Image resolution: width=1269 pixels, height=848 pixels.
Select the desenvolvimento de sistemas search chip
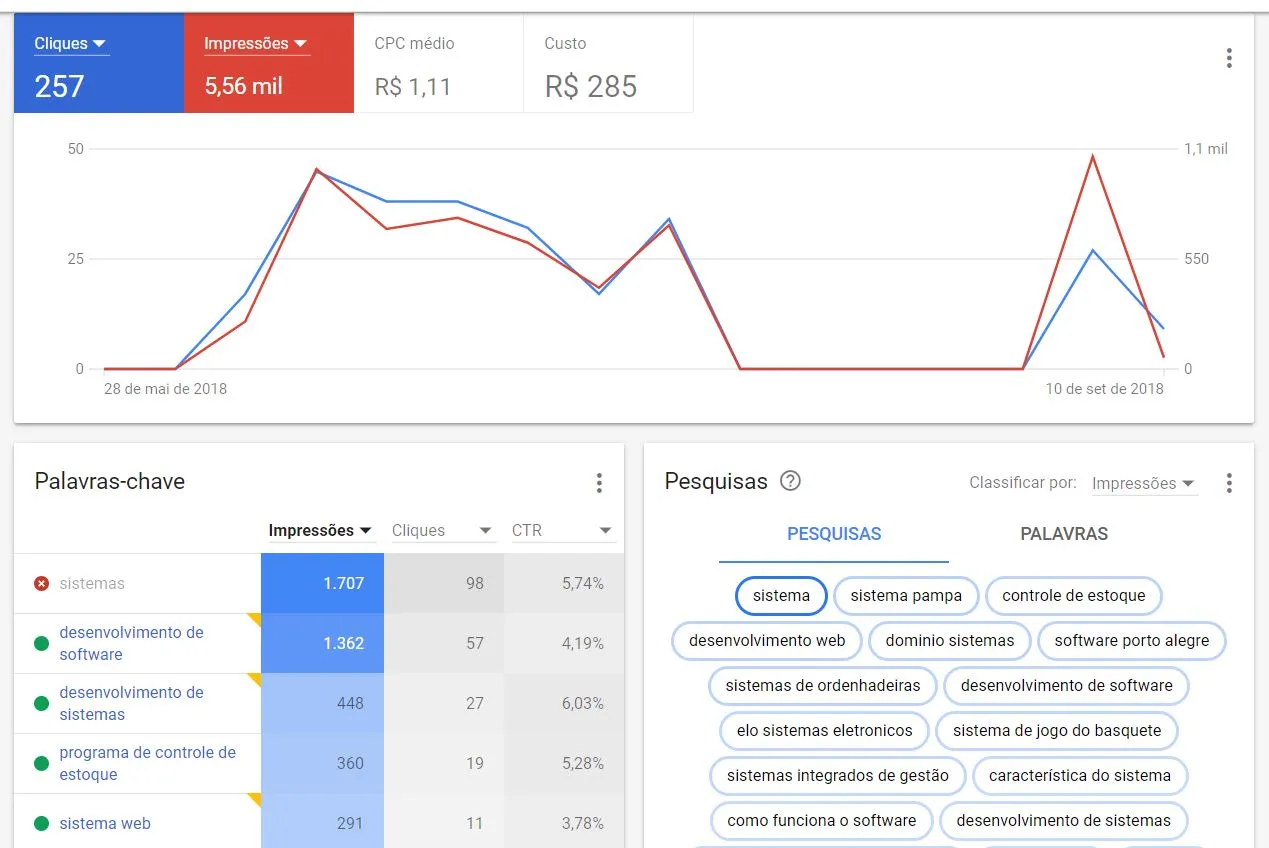[1063, 821]
